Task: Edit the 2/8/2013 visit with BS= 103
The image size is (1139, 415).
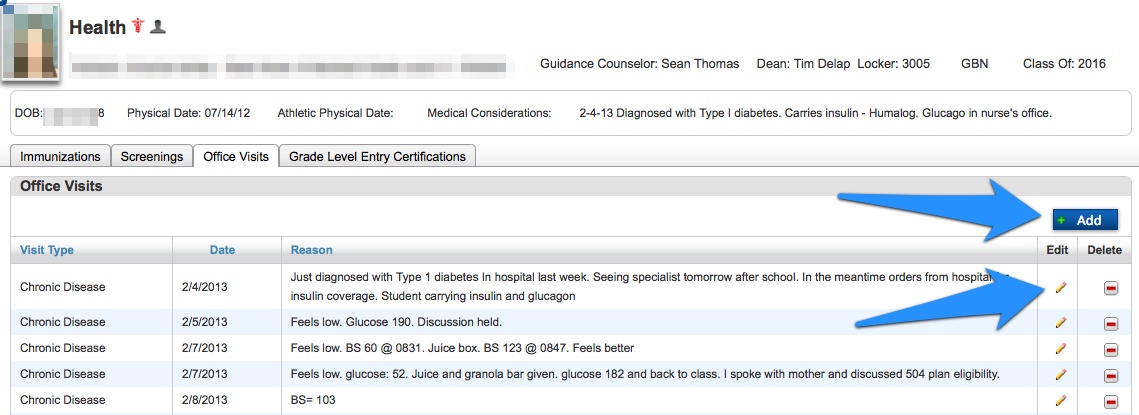Action: [x=1061, y=400]
